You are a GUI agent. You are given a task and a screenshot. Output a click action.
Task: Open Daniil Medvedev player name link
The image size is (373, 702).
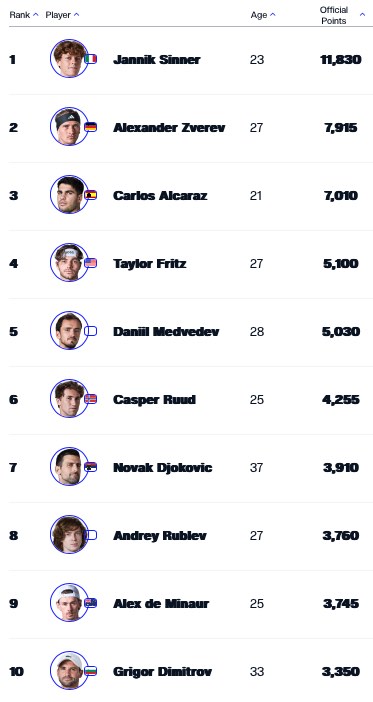(166, 332)
